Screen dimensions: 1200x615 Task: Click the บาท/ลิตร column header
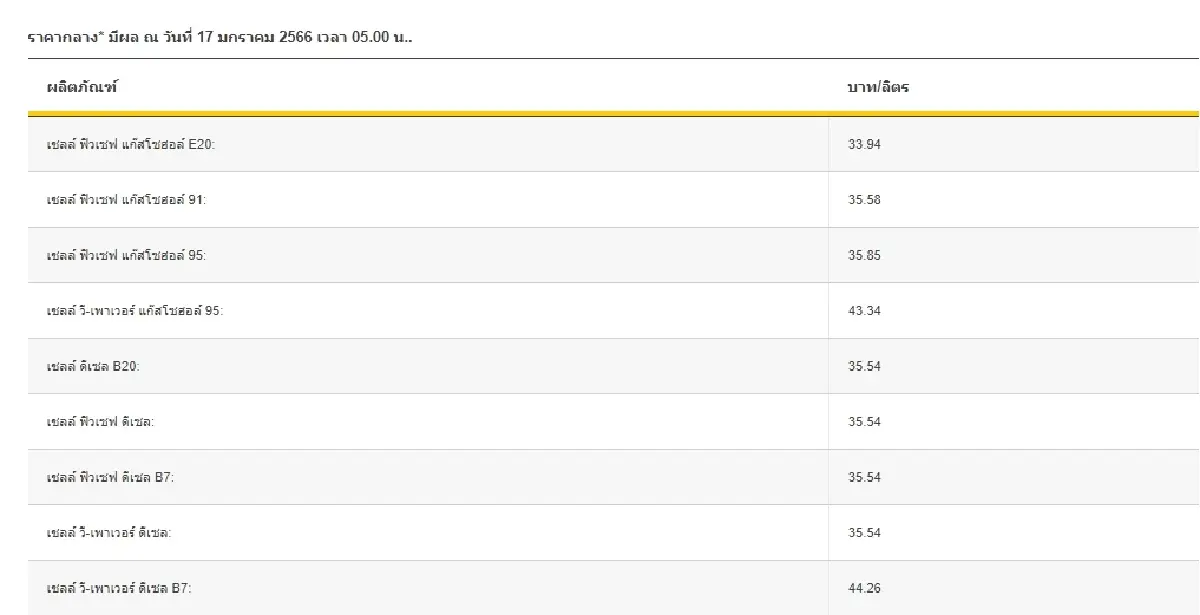click(878, 87)
